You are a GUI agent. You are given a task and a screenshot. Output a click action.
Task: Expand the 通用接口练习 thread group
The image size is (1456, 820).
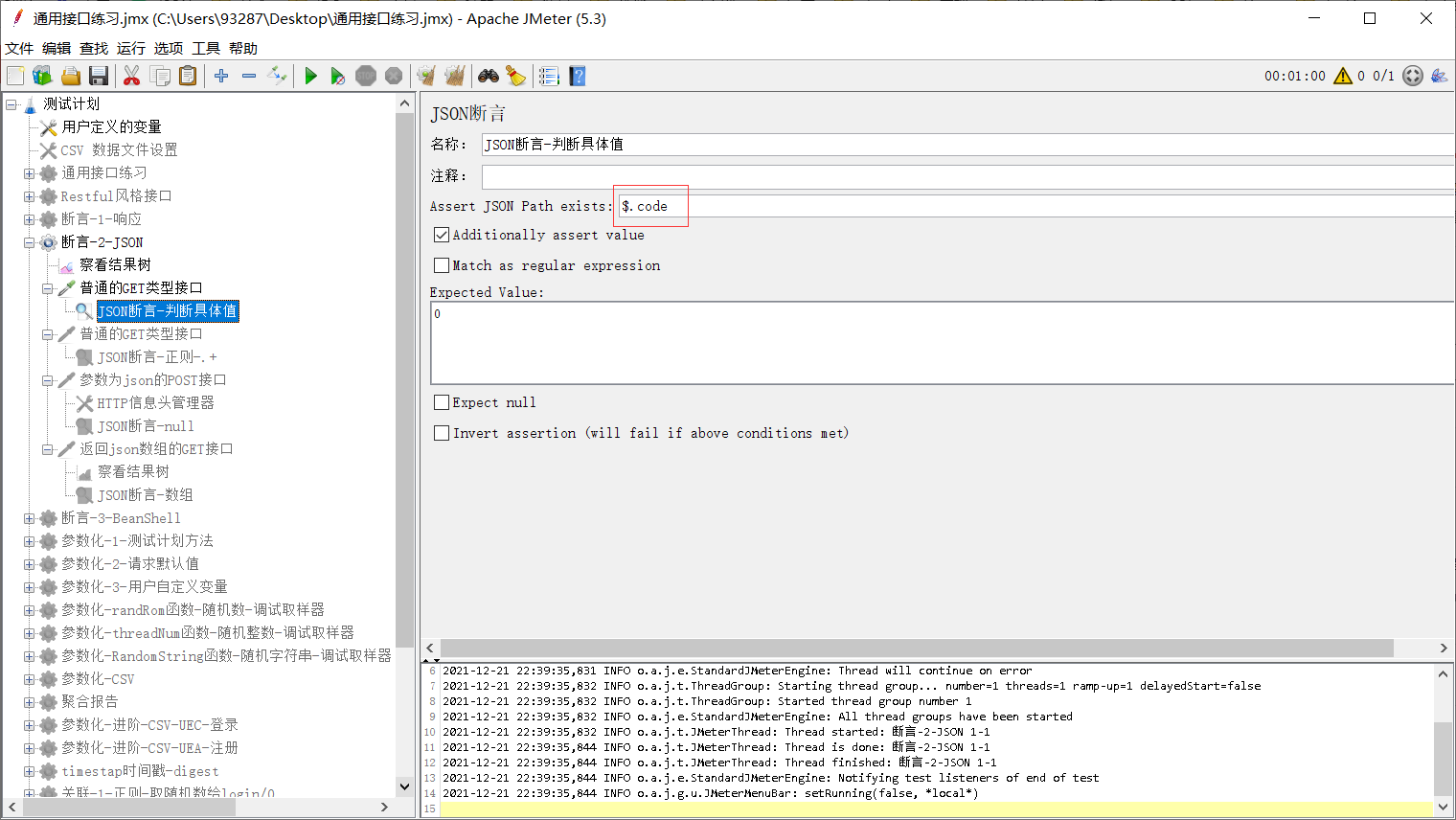pos(30,173)
